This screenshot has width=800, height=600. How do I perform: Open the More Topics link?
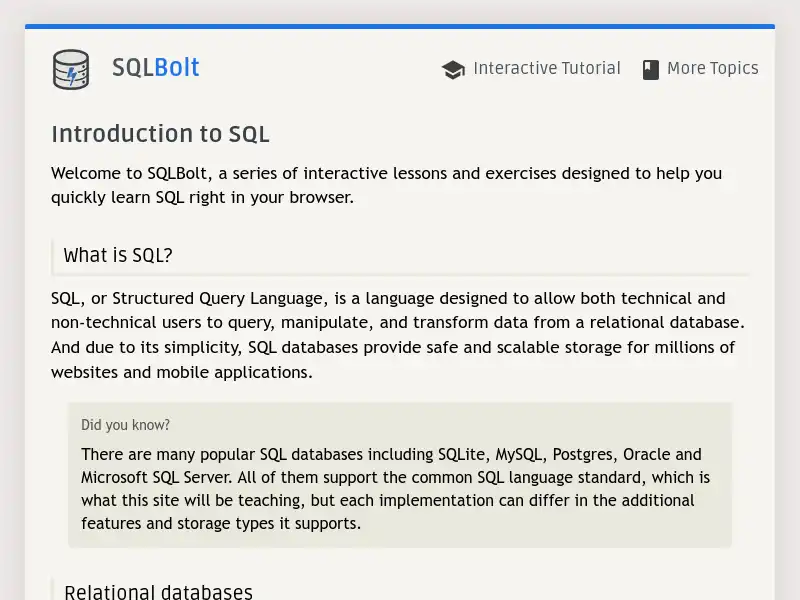(714, 69)
